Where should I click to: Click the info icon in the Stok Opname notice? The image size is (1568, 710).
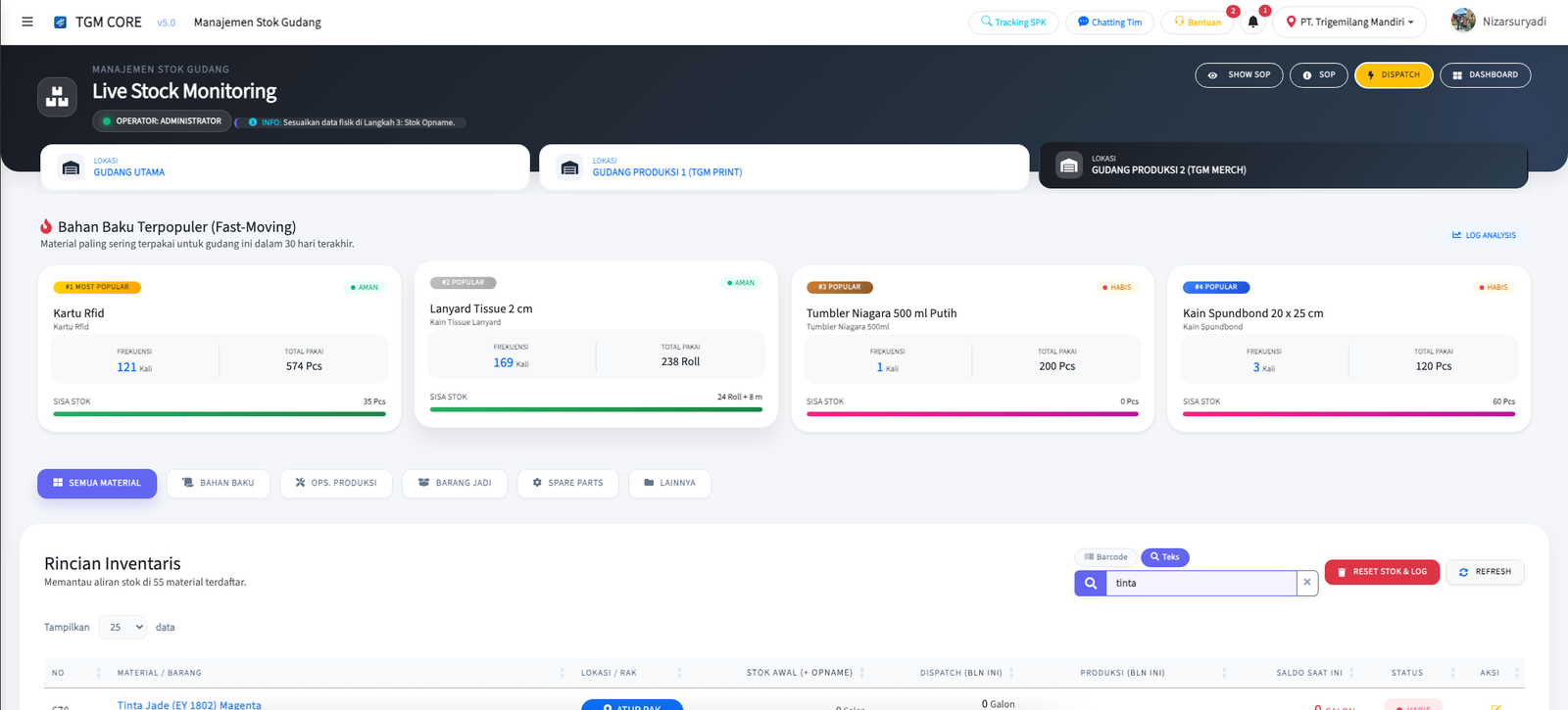tap(253, 122)
